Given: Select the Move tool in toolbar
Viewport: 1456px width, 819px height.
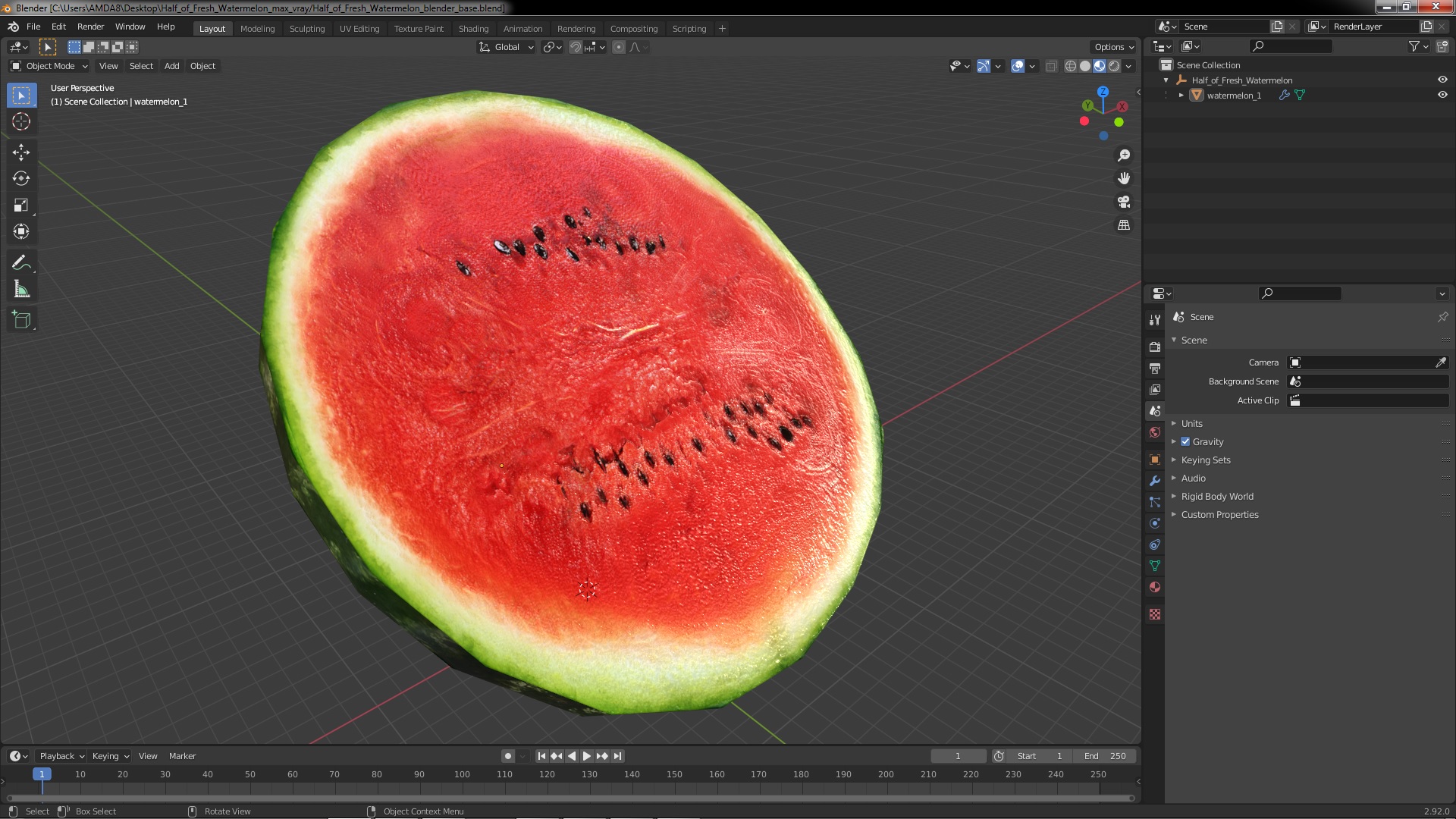Looking at the screenshot, I should coord(21,152).
